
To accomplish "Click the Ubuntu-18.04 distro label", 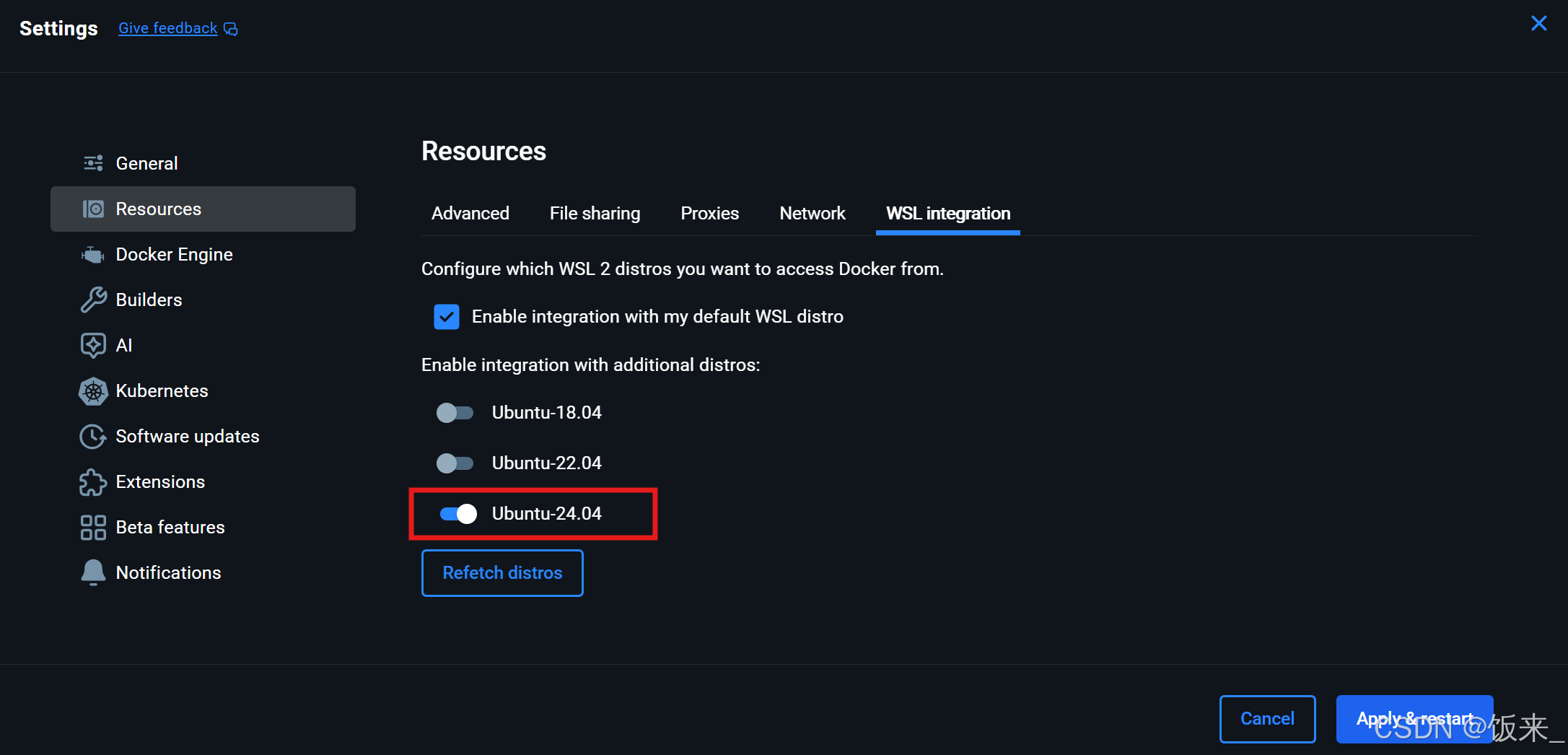I will click(x=546, y=412).
